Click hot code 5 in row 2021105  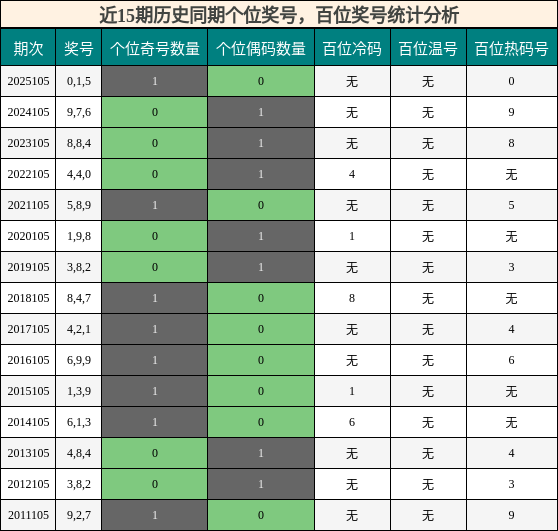[x=512, y=205]
